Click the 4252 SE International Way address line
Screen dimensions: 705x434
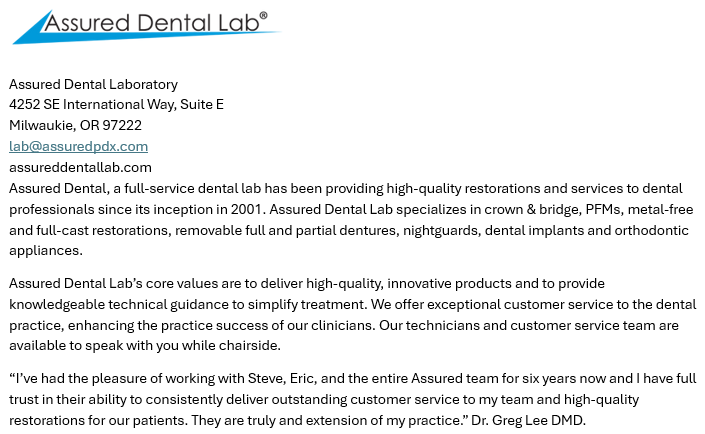click(x=116, y=104)
